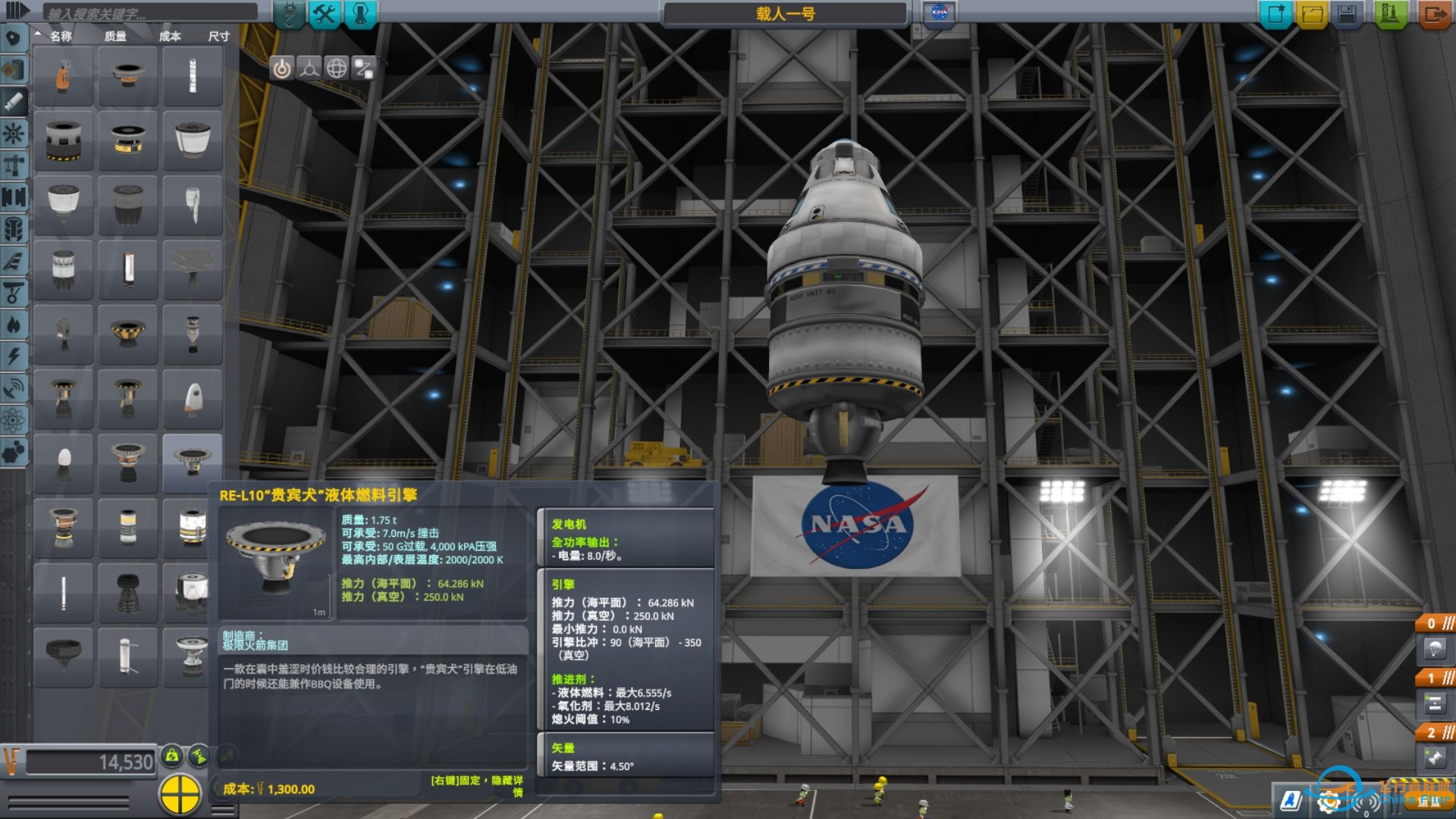1456x819 pixels.
Task: Select stage 2 header
Action: [1436, 733]
